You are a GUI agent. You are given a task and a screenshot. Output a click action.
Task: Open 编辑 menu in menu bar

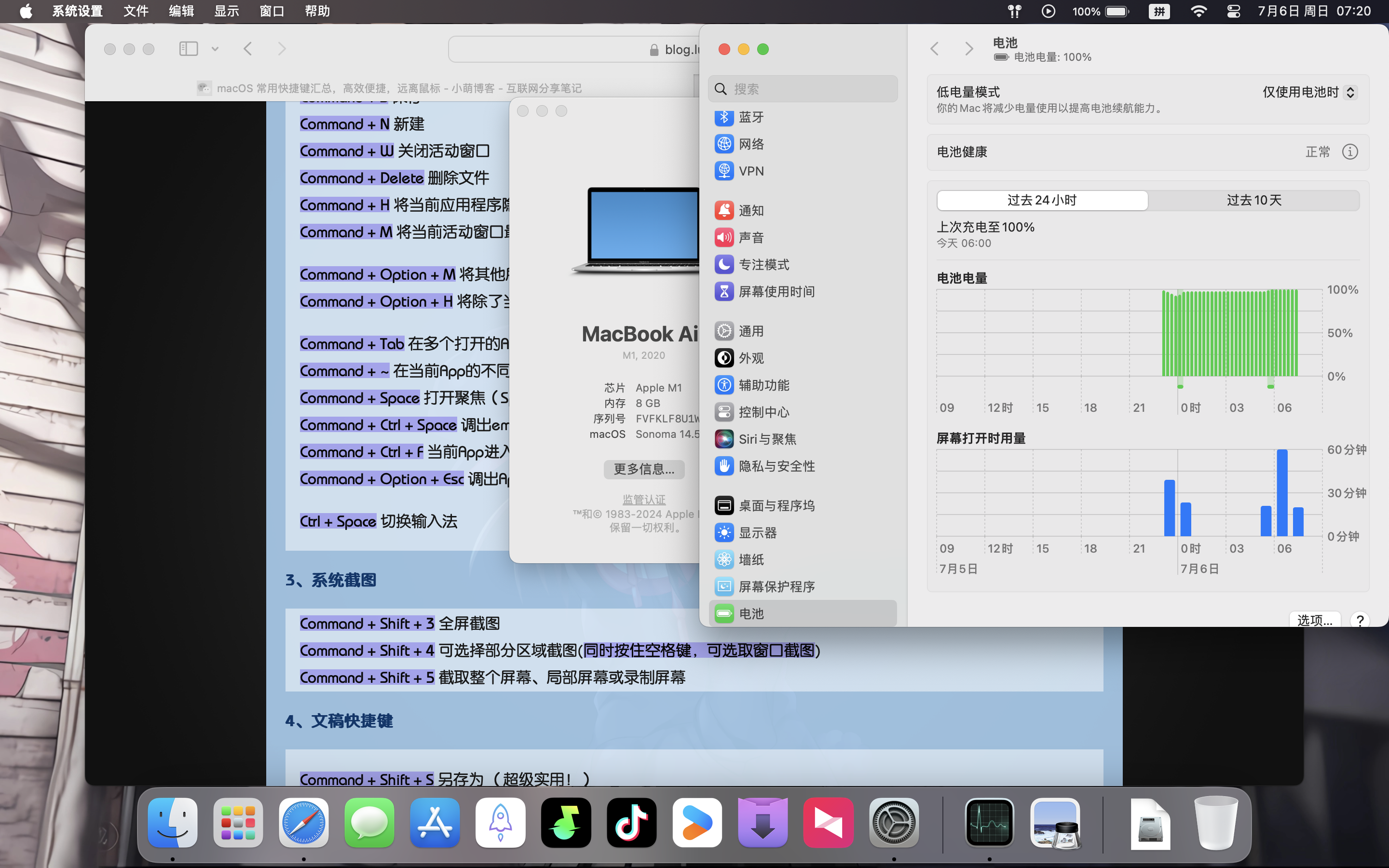pos(181,11)
